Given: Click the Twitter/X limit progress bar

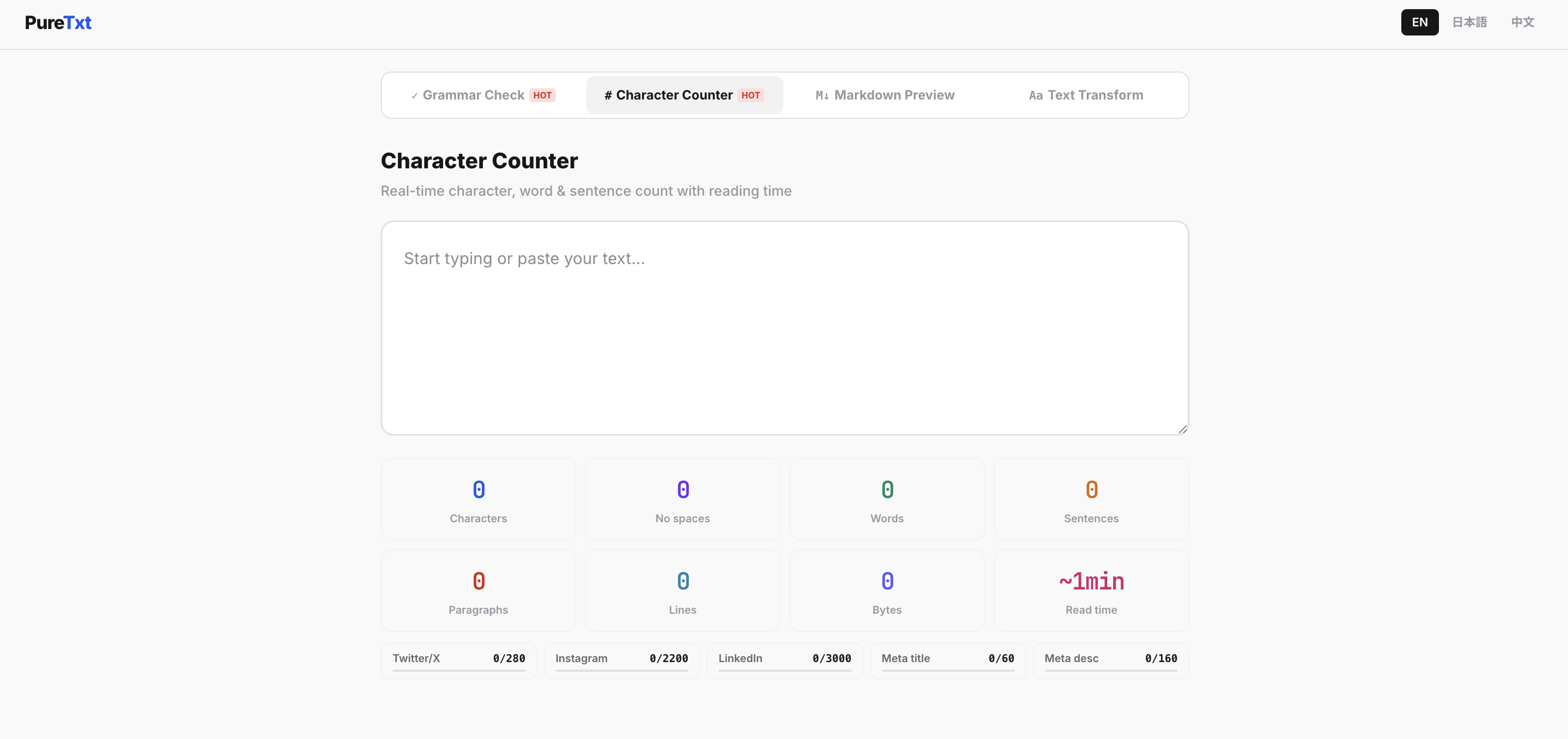Looking at the screenshot, I should pyautogui.click(x=458, y=670).
